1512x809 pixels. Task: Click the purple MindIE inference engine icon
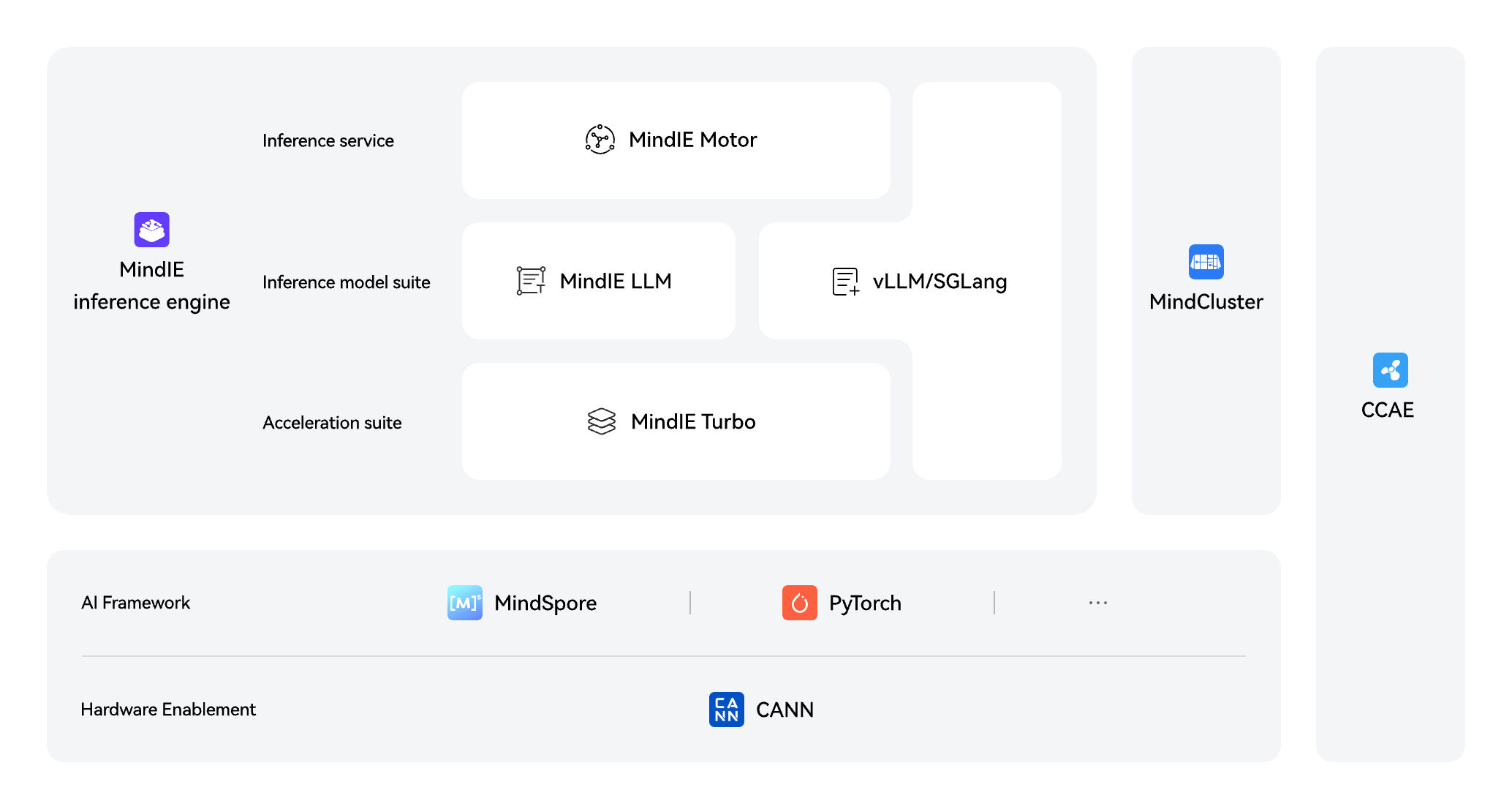(151, 230)
